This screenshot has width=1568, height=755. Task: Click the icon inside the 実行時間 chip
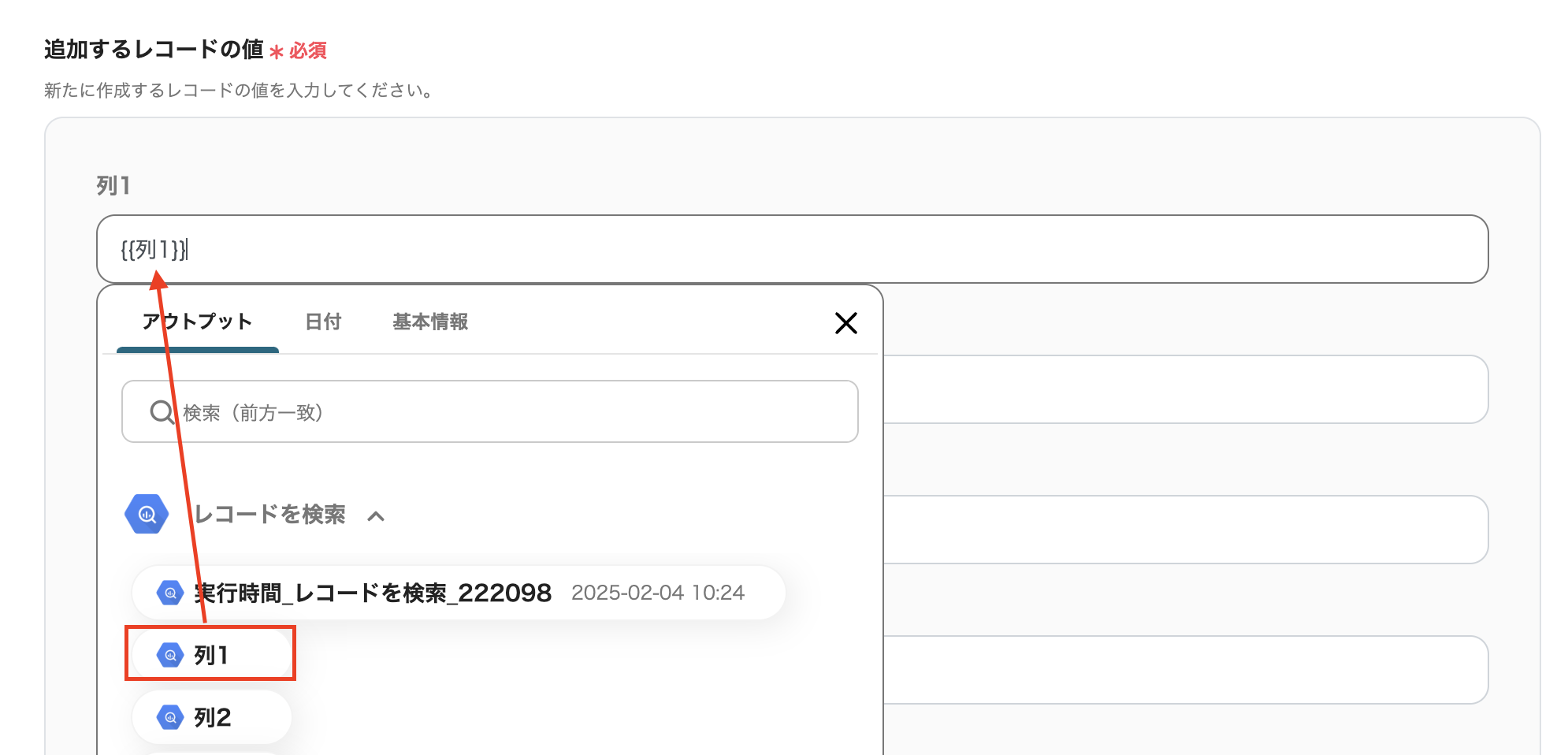[x=170, y=593]
